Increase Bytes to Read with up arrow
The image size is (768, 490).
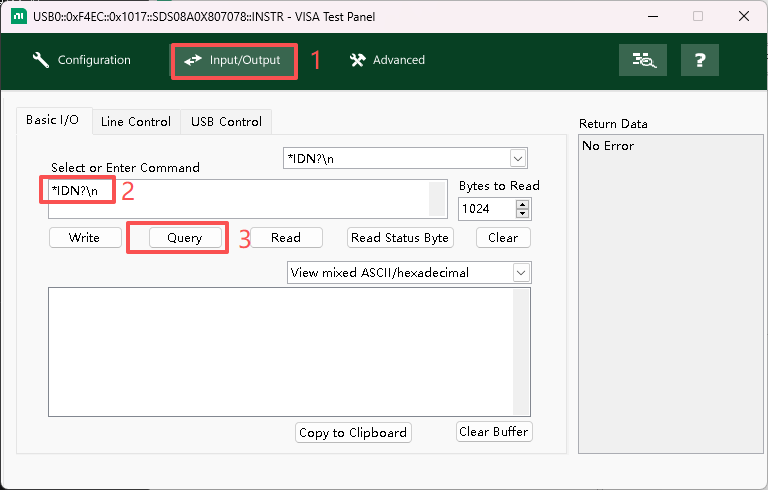[522, 204]
